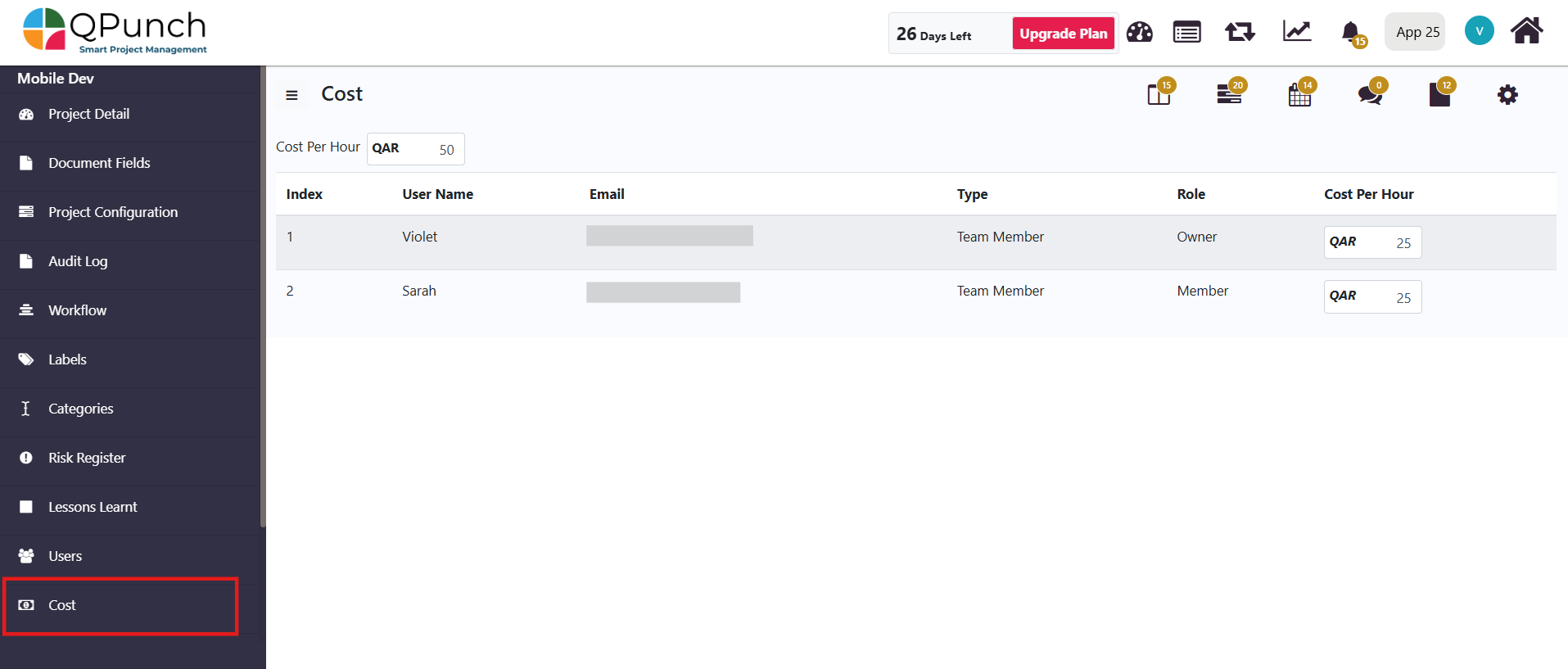Click Team Member type in Violet's row
Screen dimensions: 1568x669
click(x=1000, y=237)
